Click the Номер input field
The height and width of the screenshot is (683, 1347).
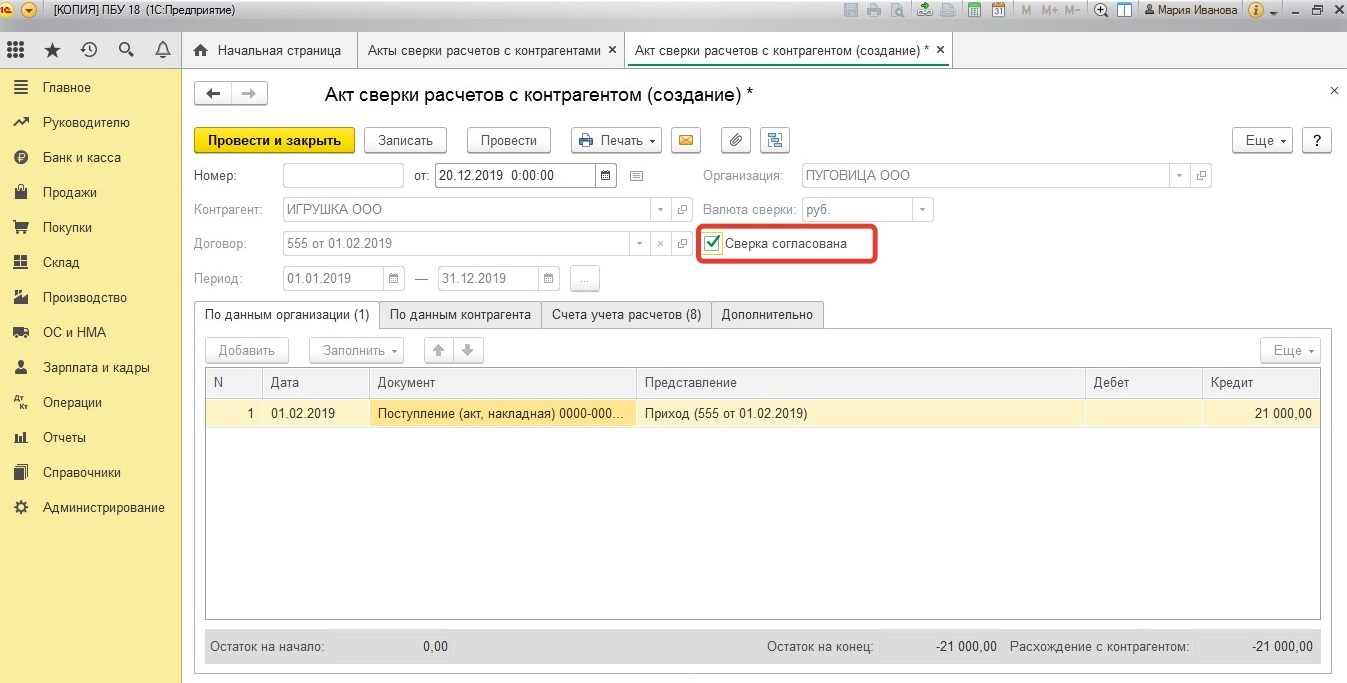[342, 176]
